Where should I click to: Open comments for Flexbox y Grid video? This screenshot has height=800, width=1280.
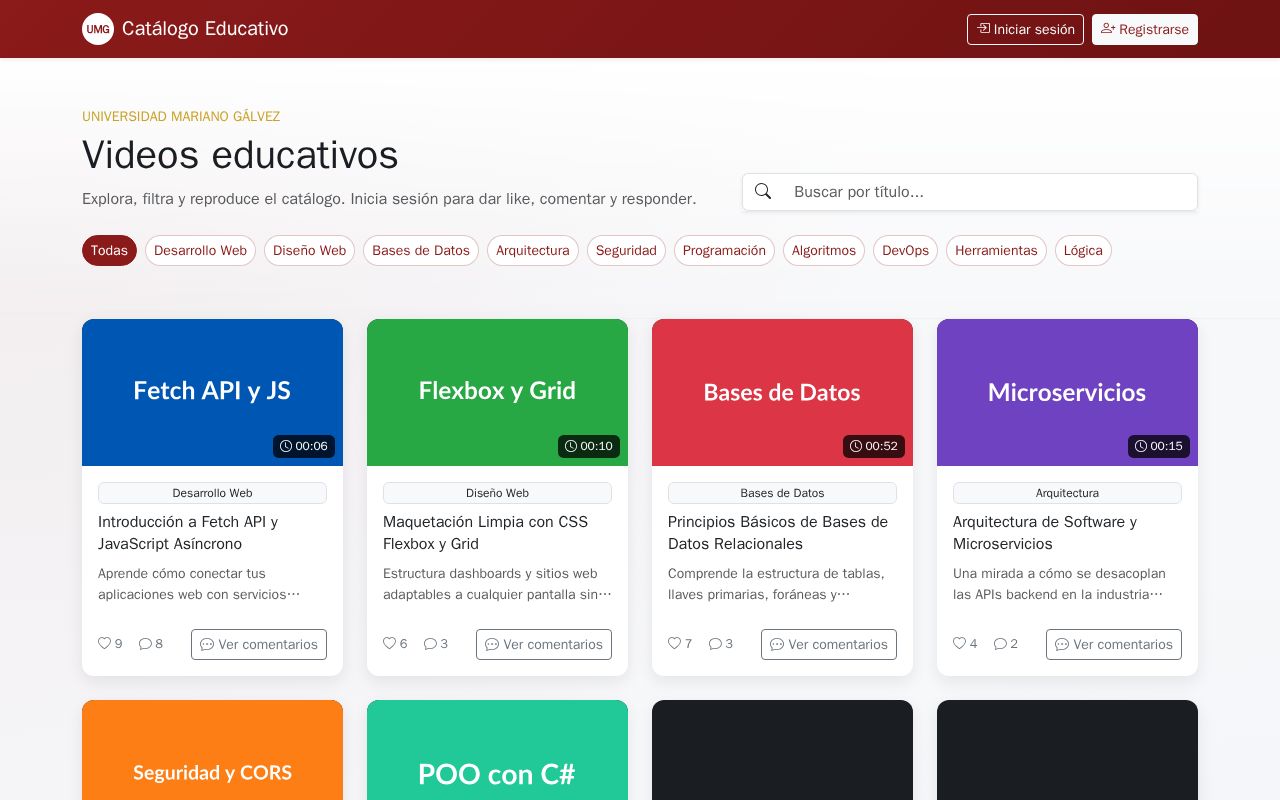click(x=544, y=644)
